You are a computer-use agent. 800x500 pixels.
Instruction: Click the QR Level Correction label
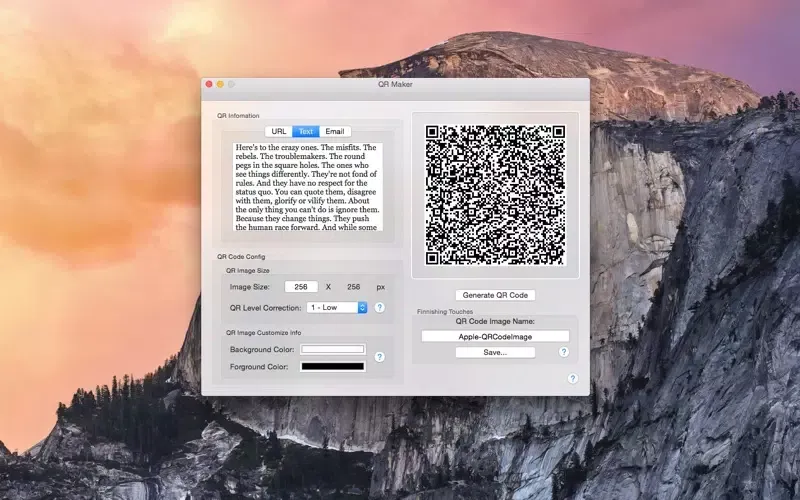[x=265, y=308]
